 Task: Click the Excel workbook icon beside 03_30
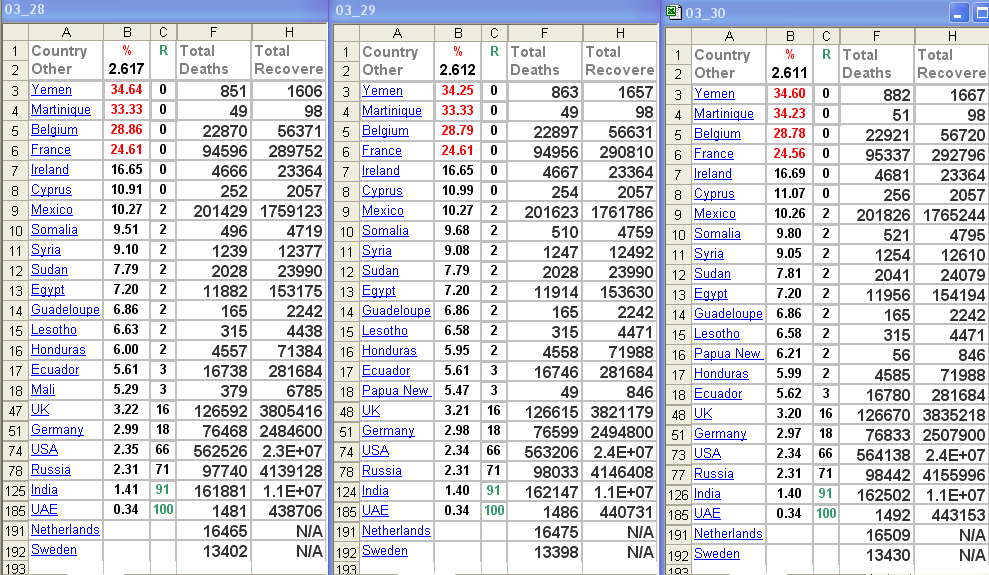point(674,12)
